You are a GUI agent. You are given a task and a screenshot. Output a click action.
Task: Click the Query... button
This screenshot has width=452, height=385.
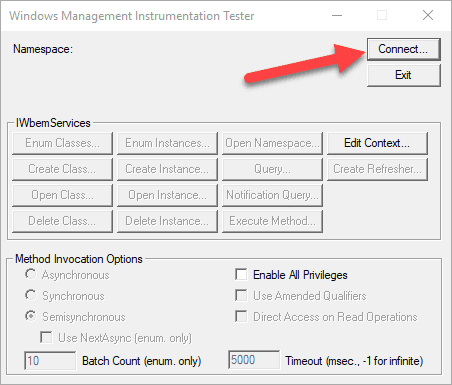click(x=272, y=169)
